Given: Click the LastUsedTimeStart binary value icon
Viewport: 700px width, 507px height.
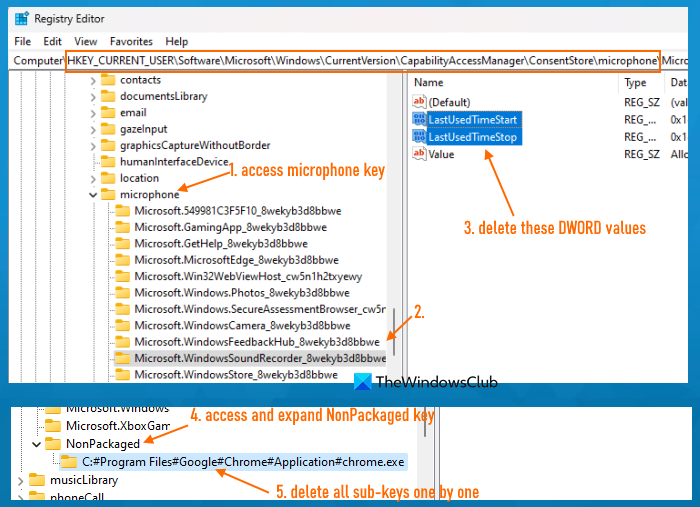Looking at the screenshot, I should pos(419,119).
